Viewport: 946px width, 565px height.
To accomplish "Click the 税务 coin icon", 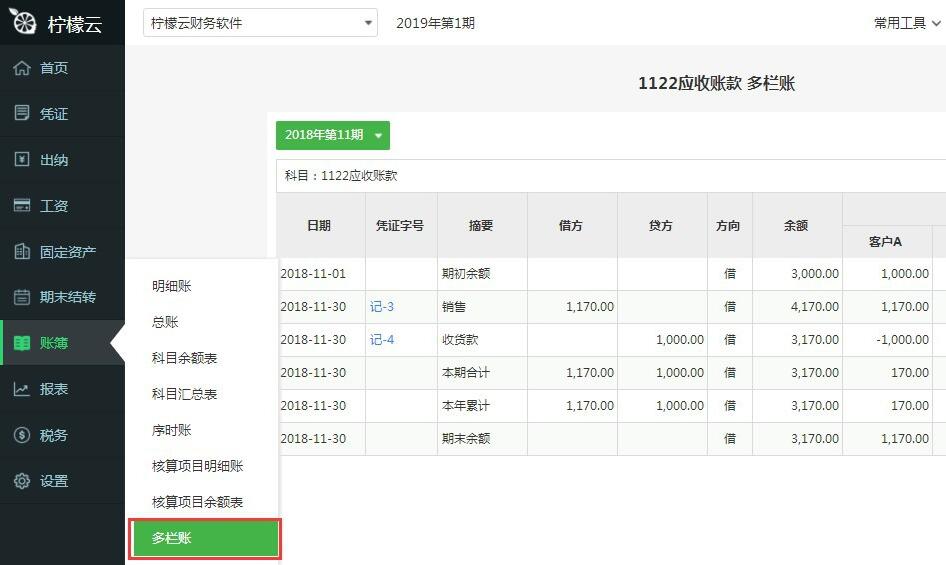I will pyautogui.click(x=22, y=435).
